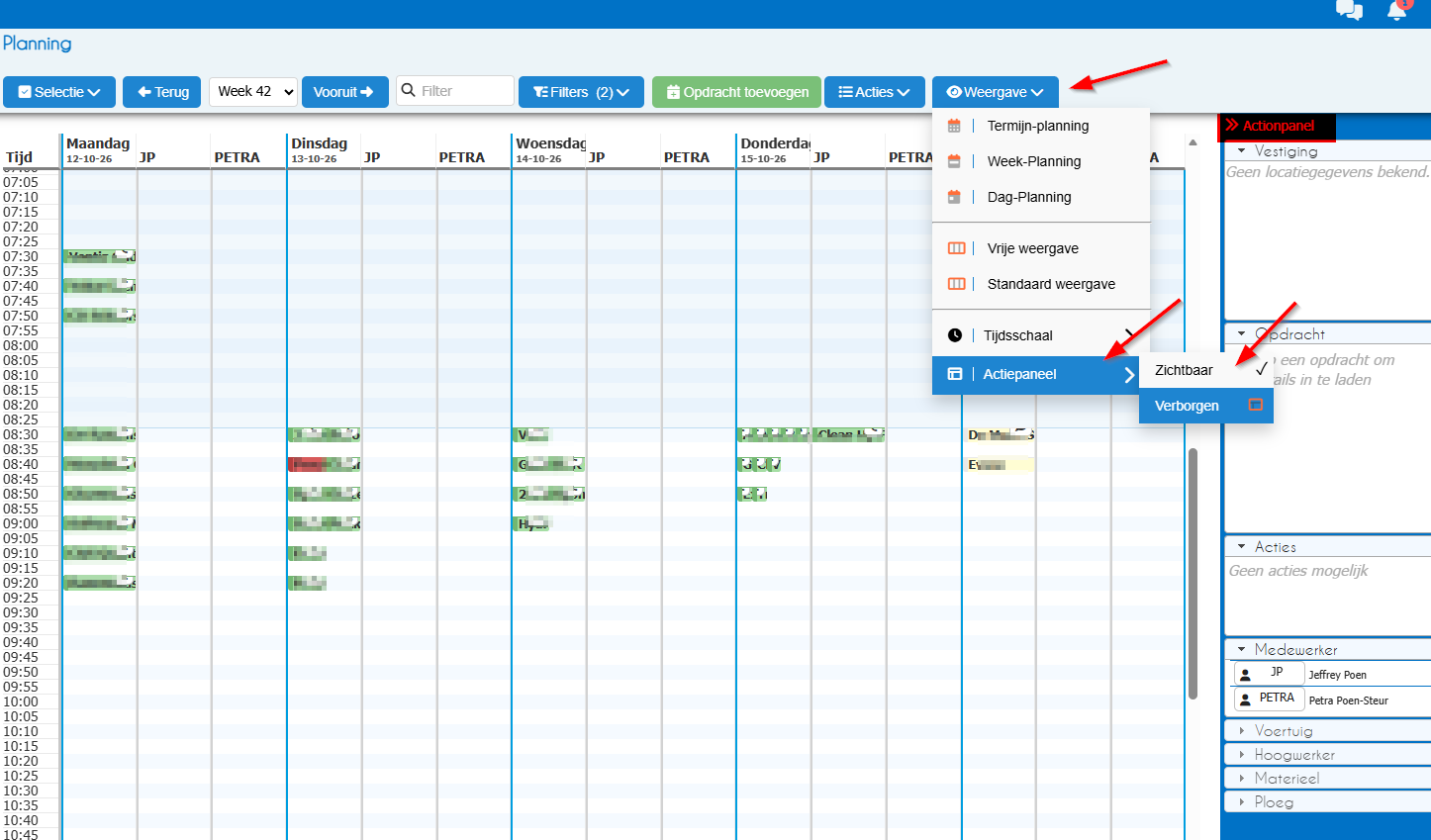Viewport: 1431px width, 840px height.
Task: Expand the Hoogwerker section
Action: [1327, 755]
